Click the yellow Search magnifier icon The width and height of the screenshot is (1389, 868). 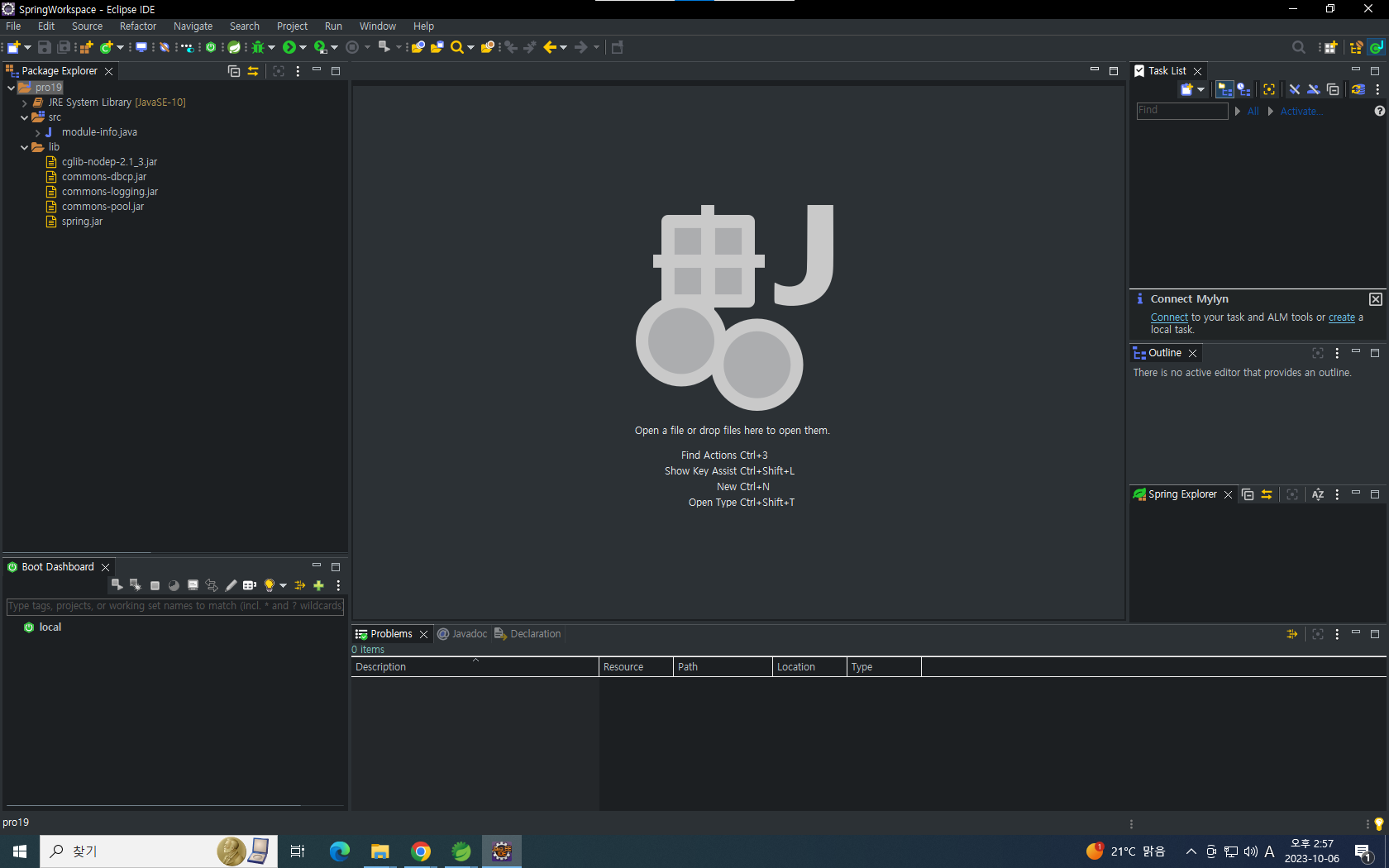click(x=456, y=47)
